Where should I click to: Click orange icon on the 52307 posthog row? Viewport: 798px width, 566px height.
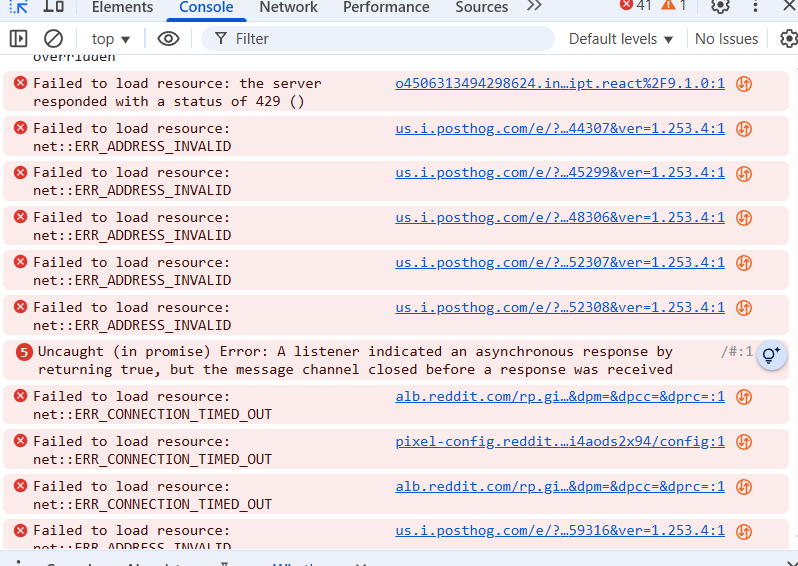[744, 263]
